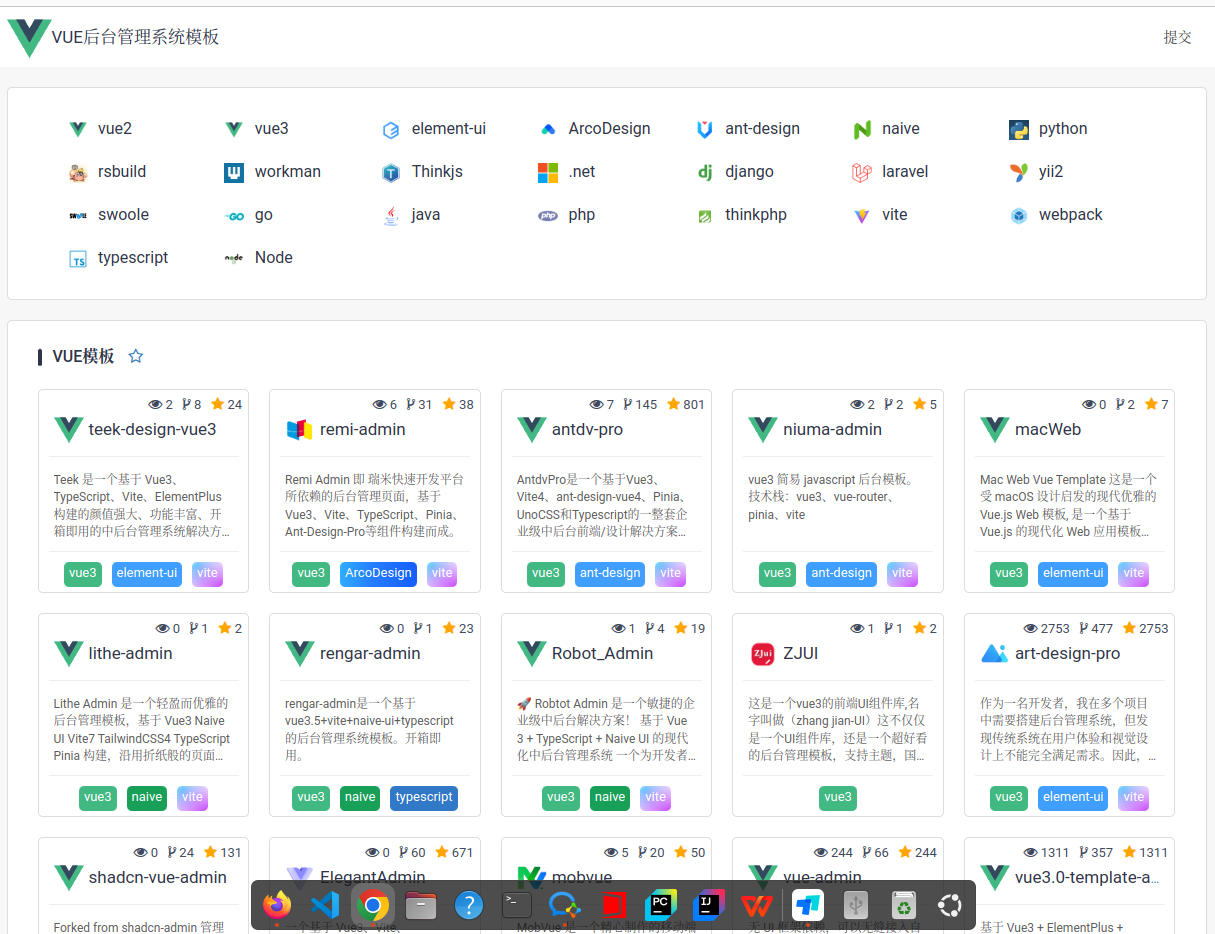Open the php category icon

[x=548, y=215]
